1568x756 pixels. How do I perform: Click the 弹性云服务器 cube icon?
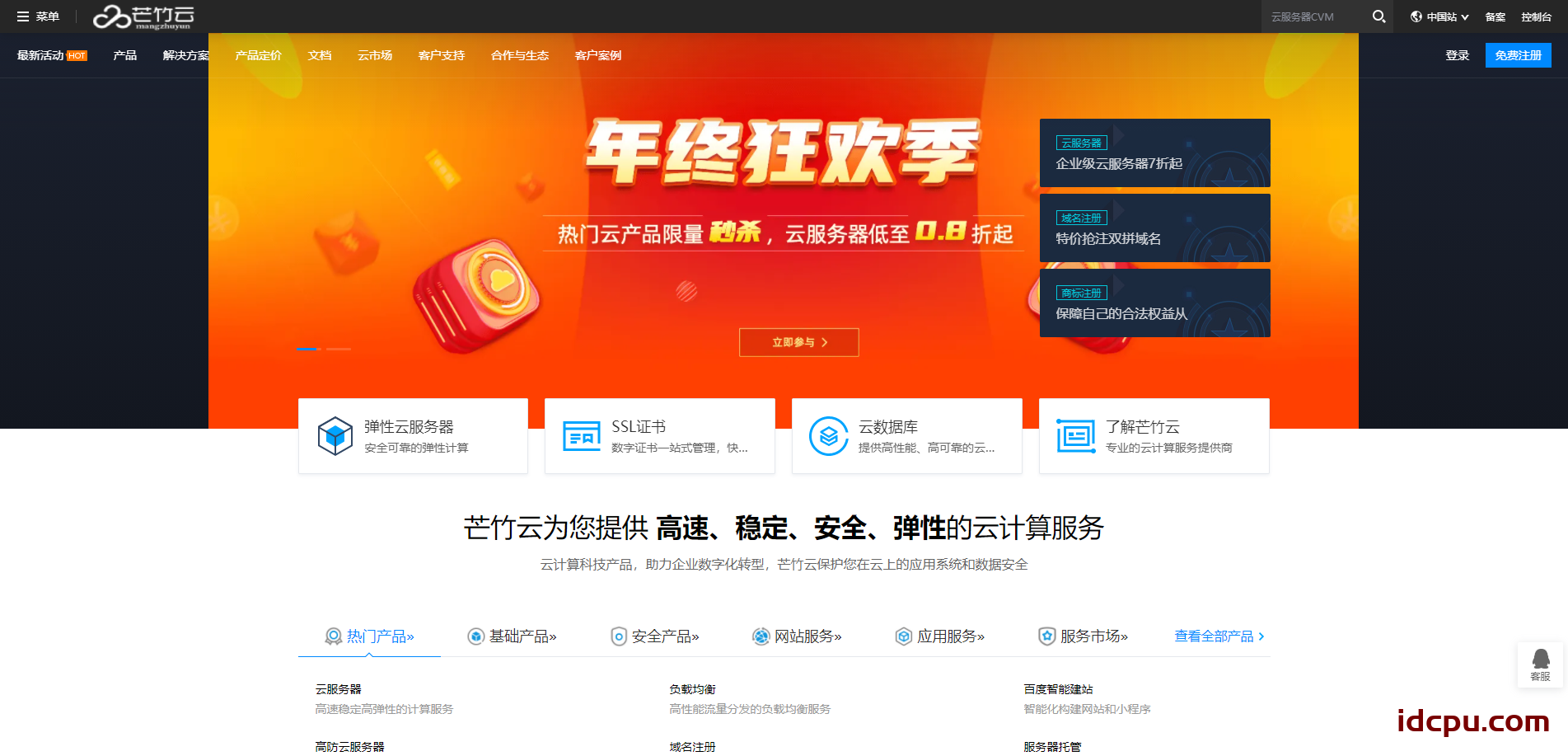coord(335,435)
